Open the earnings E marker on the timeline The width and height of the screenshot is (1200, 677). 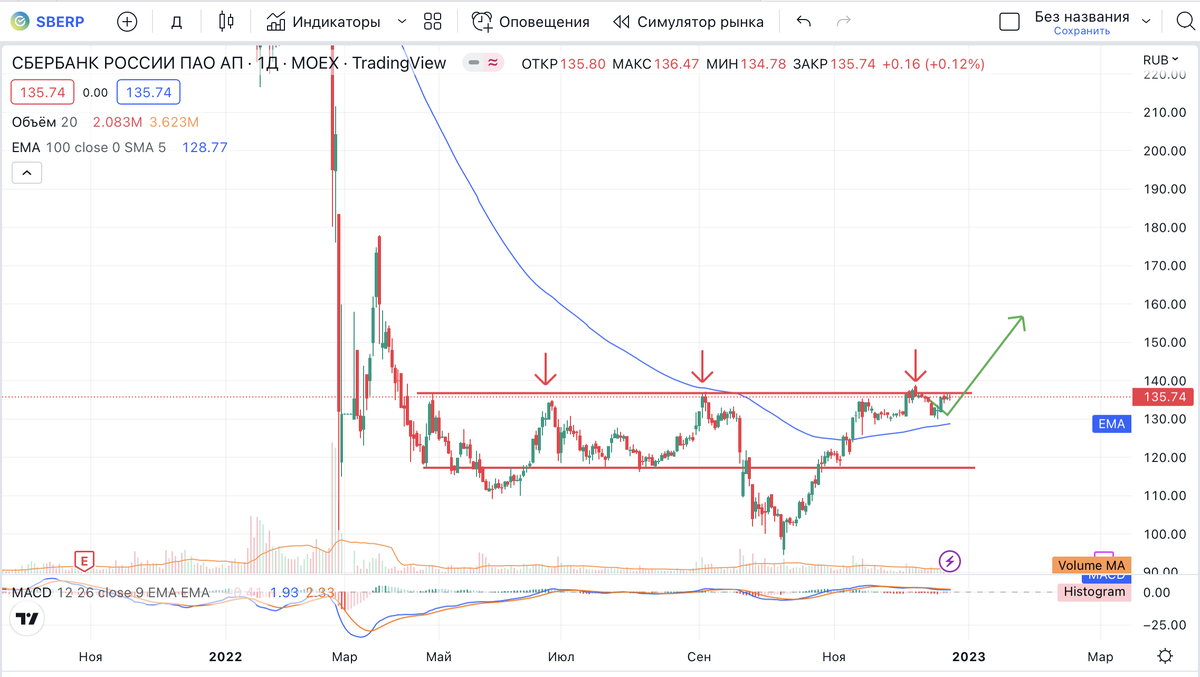pos(85,559)
